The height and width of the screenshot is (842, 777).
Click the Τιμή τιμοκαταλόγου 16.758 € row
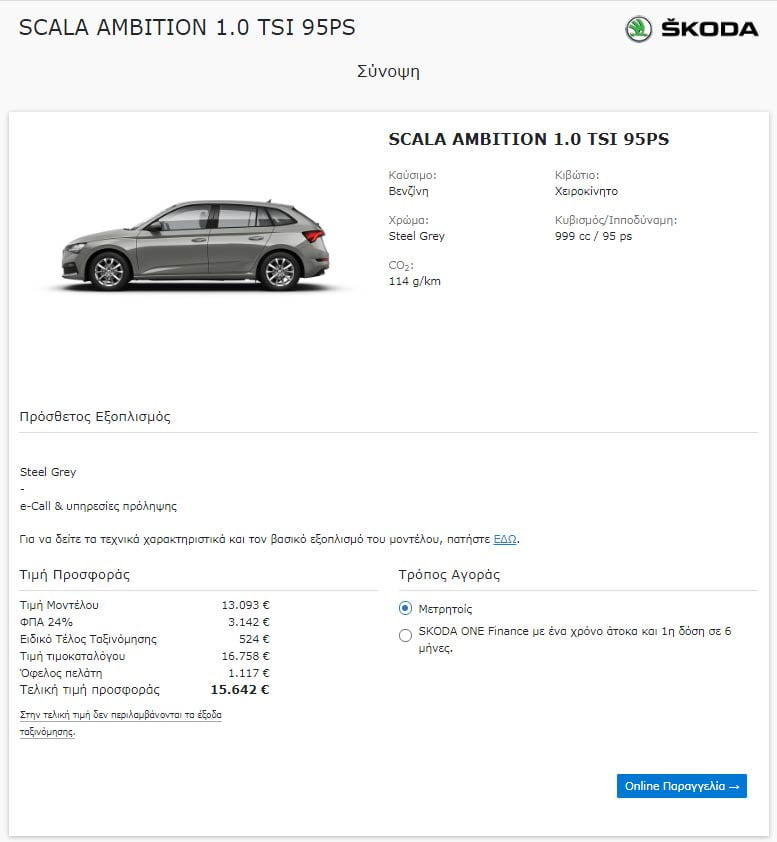pos(144,656)
